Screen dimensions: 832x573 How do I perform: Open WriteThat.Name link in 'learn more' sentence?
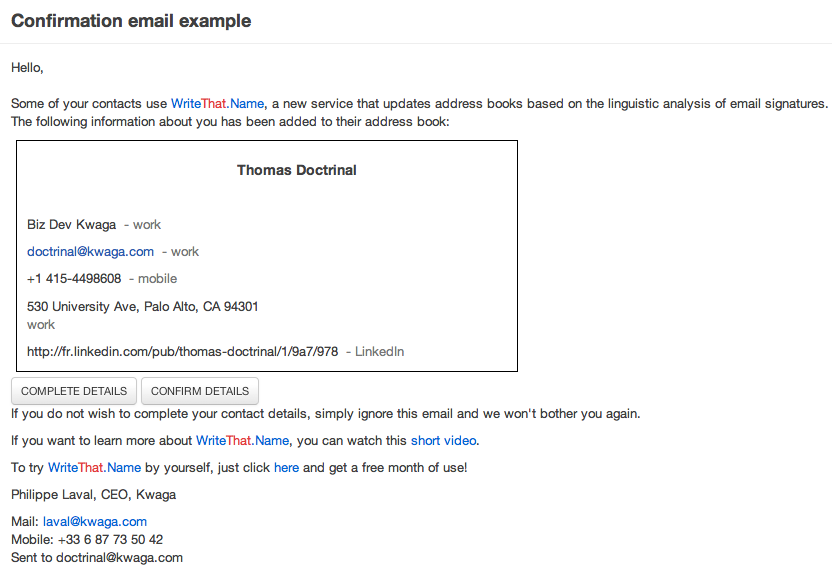pyautogui.click(x=242, y=441)
